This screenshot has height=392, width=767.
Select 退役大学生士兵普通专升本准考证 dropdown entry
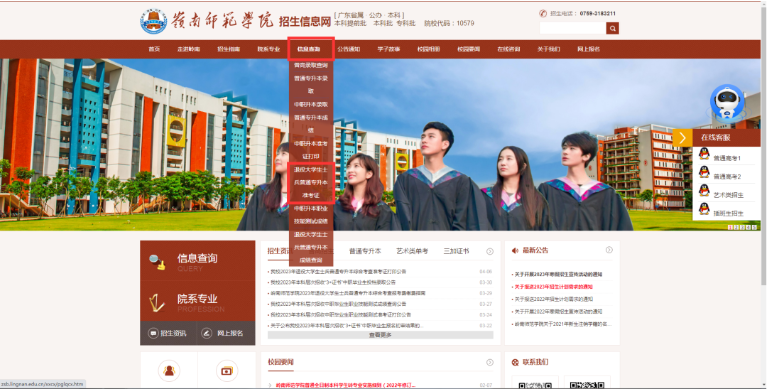pyautogui.click(x=311, y=183)
